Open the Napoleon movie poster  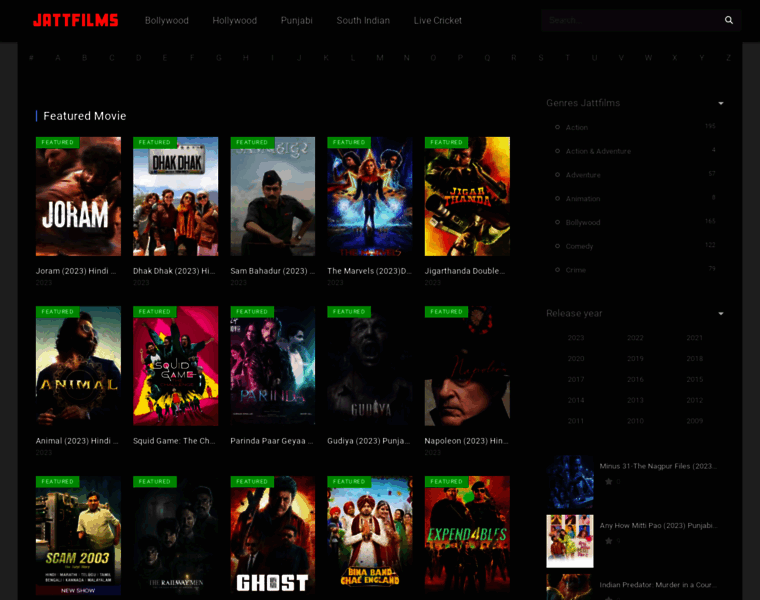tap(467, 366)
